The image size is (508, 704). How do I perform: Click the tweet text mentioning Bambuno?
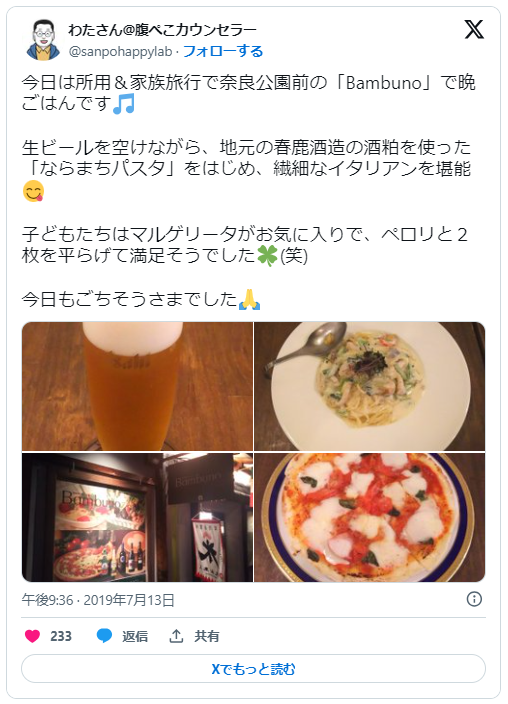click(x=248, y=93)
